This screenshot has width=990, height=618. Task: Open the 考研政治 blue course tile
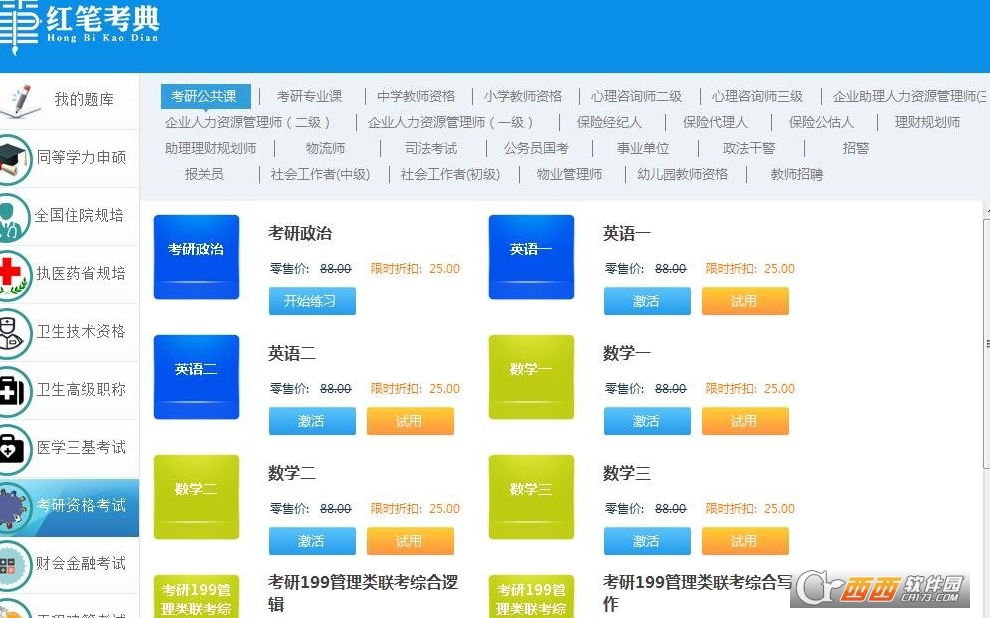[x=196, y=256]
